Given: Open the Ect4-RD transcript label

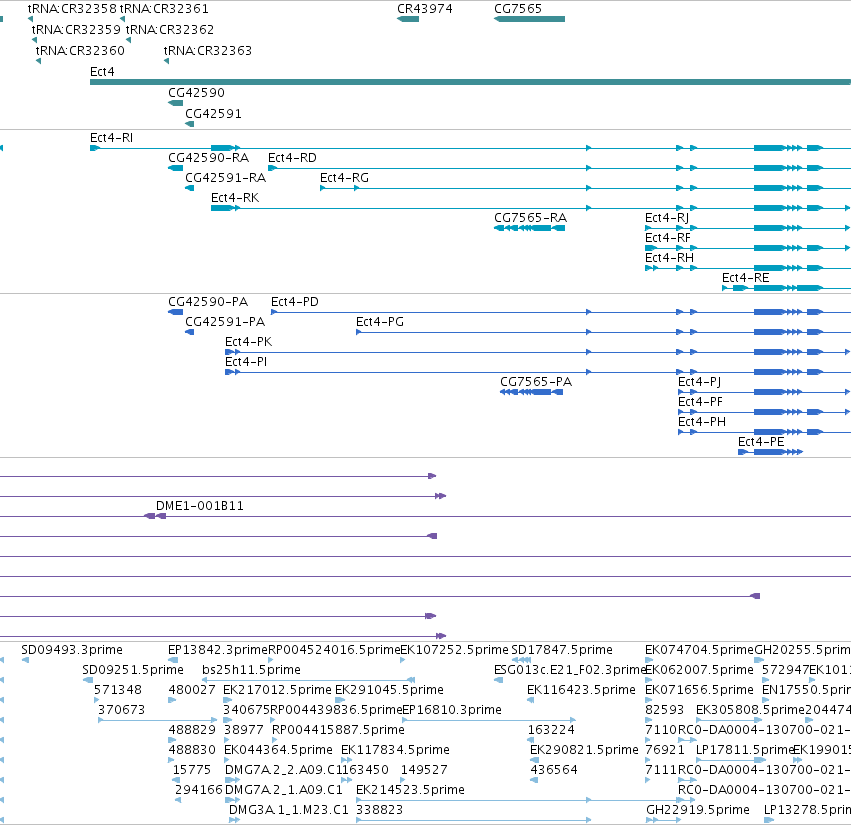Looking at the screenshot, I should tap(292, 158).
